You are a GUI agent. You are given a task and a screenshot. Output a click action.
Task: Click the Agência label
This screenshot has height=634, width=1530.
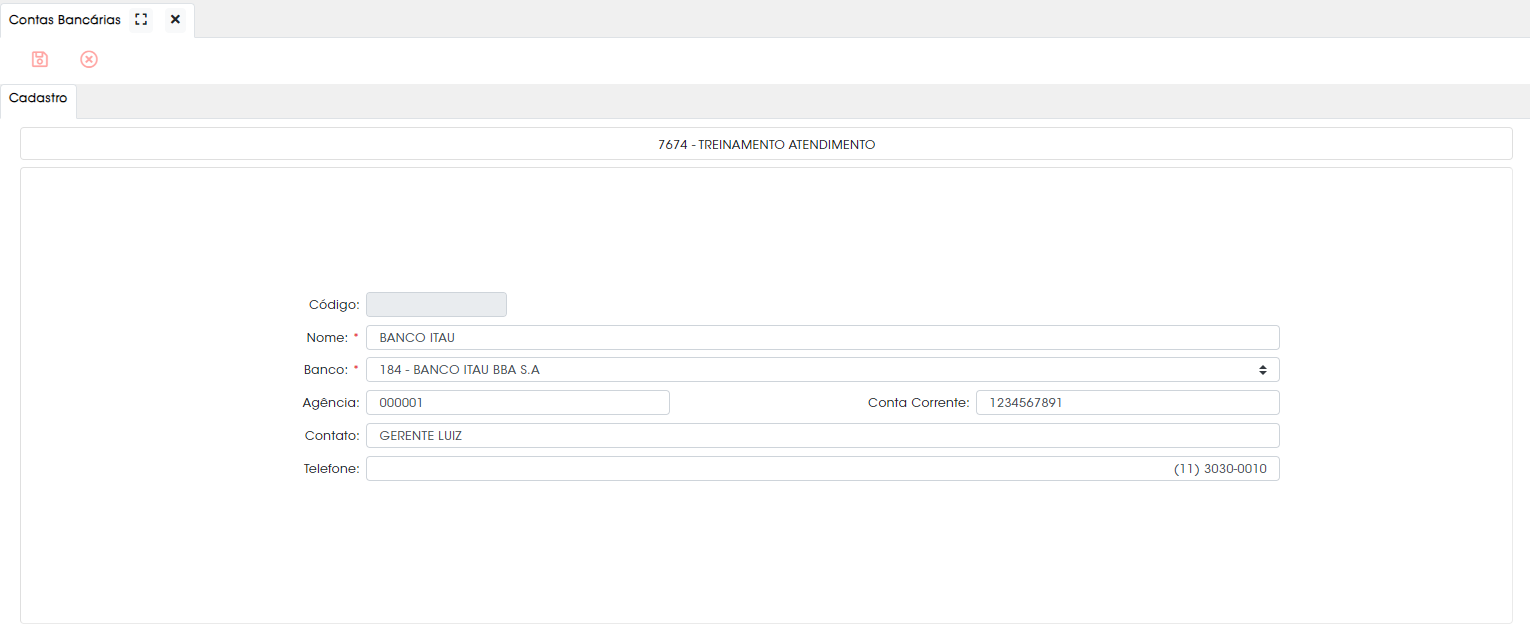330,403
